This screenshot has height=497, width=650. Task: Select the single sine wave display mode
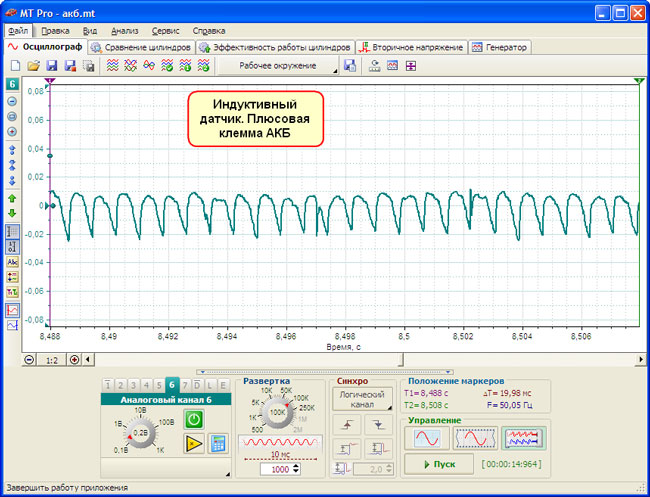(427, 438)
